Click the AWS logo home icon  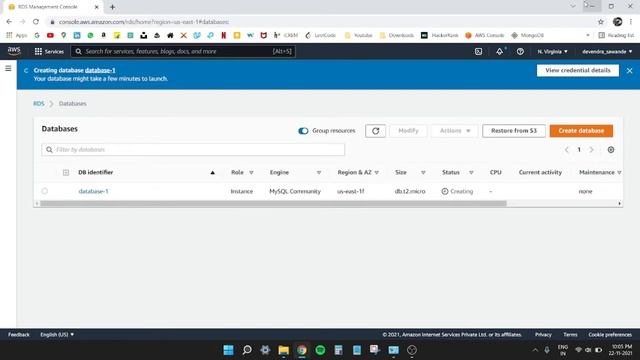pos(14,51)
